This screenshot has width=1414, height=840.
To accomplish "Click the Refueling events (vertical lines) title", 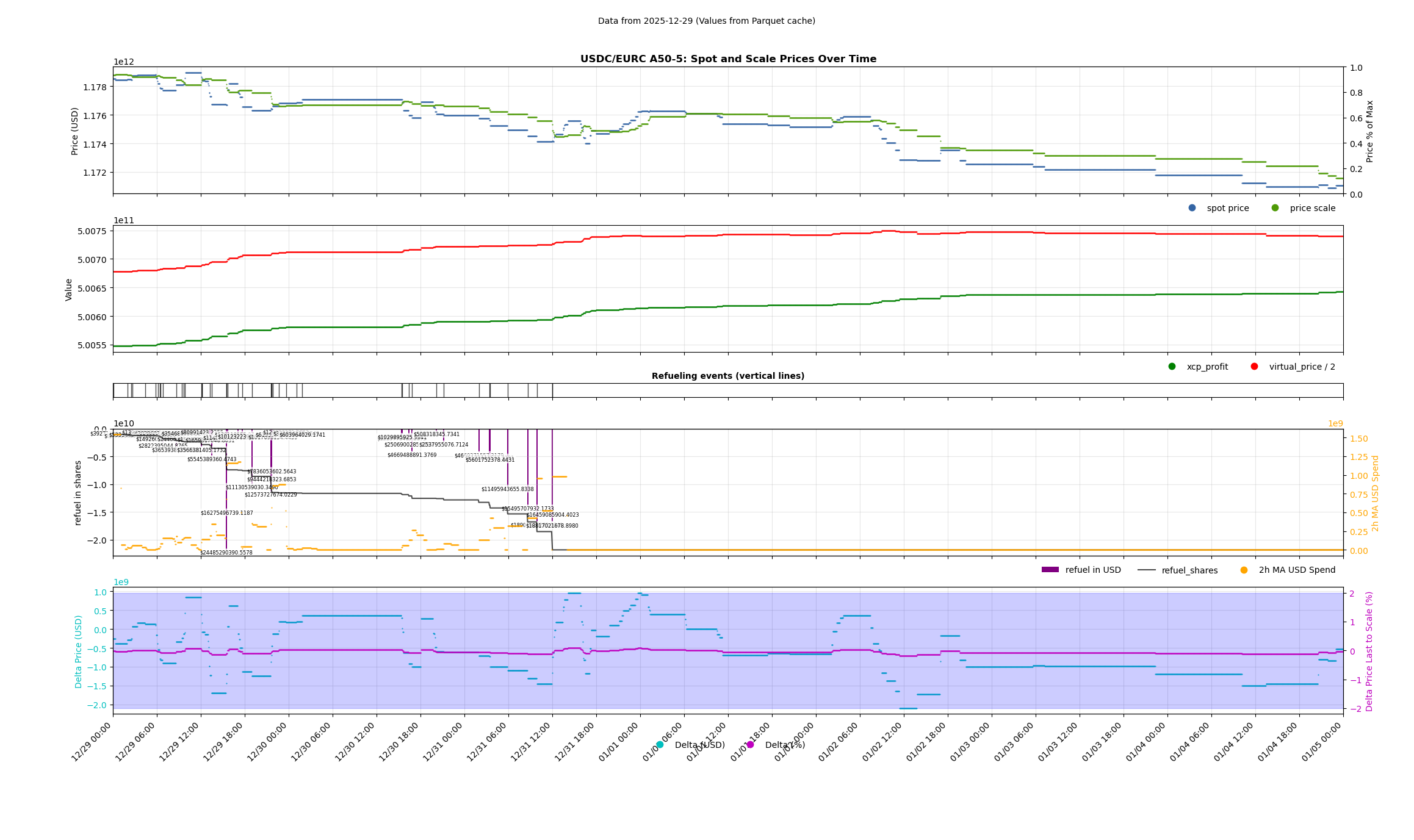I will [x=728, y=376].
